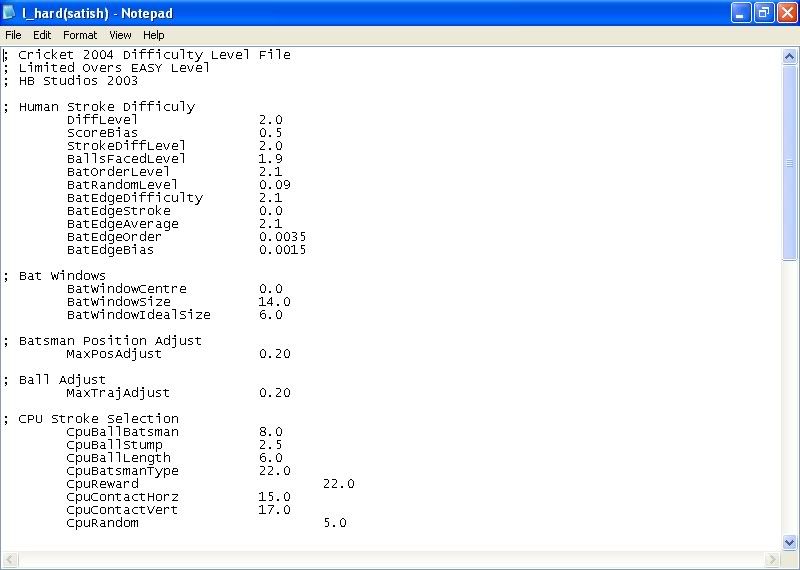Click the BatEdgeStroke parameter name
This screenshot has height=570, width=800.
click(118, 211)
